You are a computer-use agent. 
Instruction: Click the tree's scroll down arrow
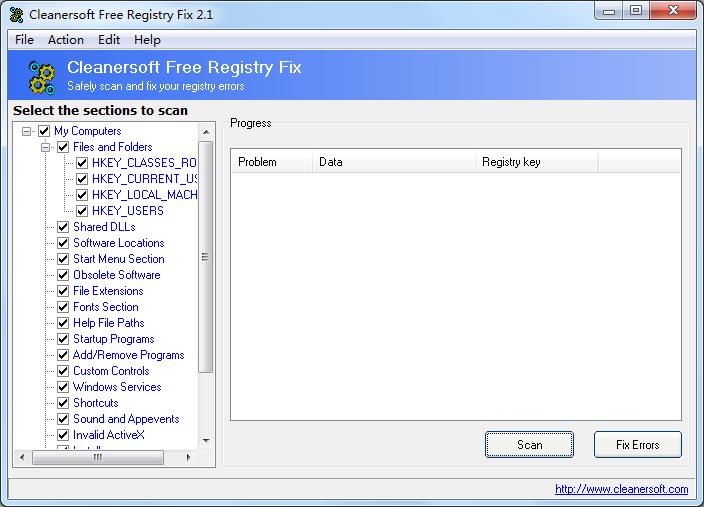206,441
